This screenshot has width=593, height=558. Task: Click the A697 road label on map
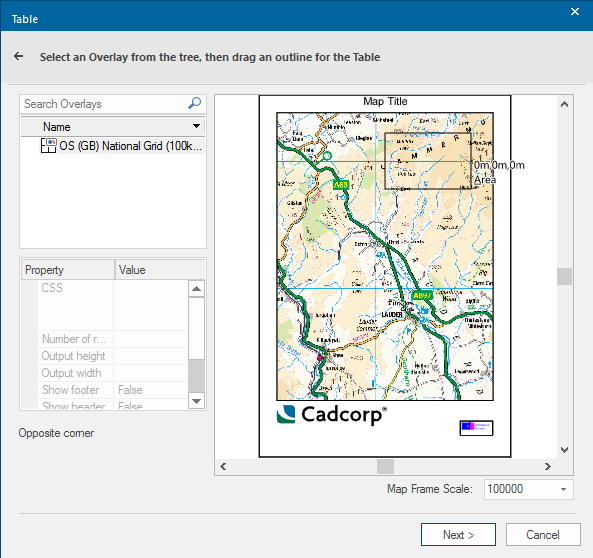click(x=422, y=295)
